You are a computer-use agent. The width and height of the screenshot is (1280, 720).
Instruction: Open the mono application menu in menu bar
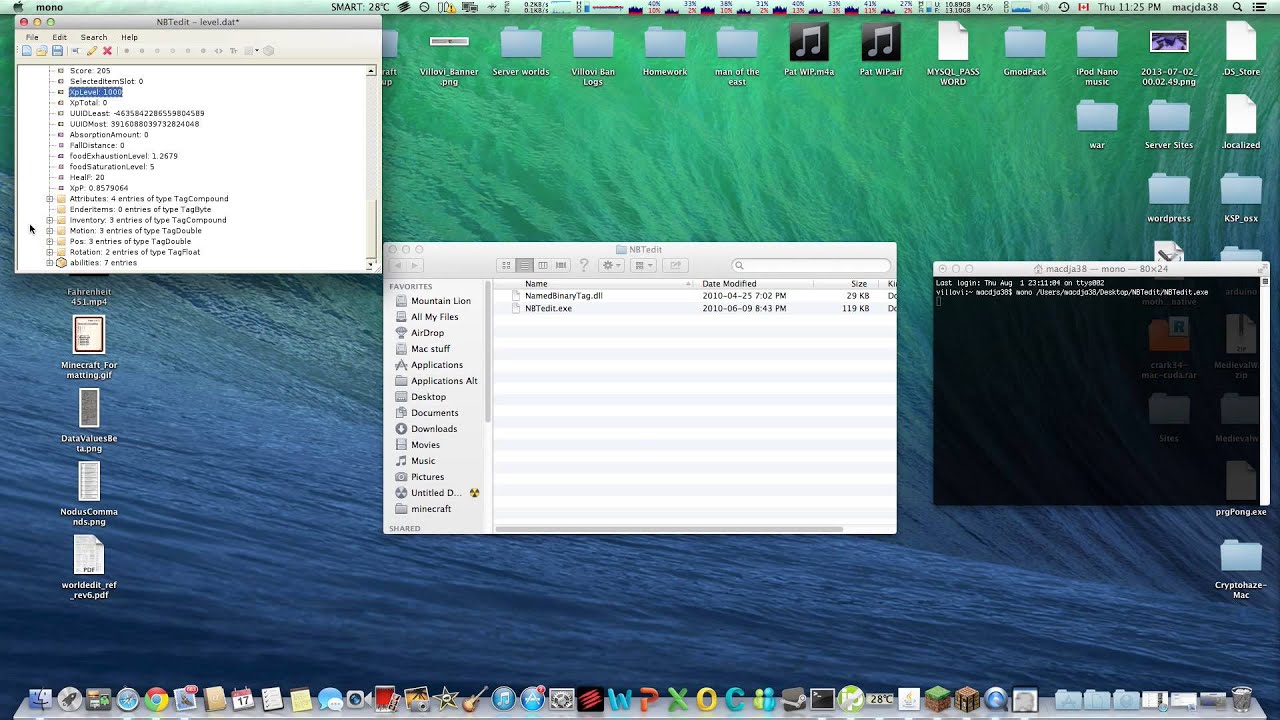pyautogui.click(x=49, y=7)
